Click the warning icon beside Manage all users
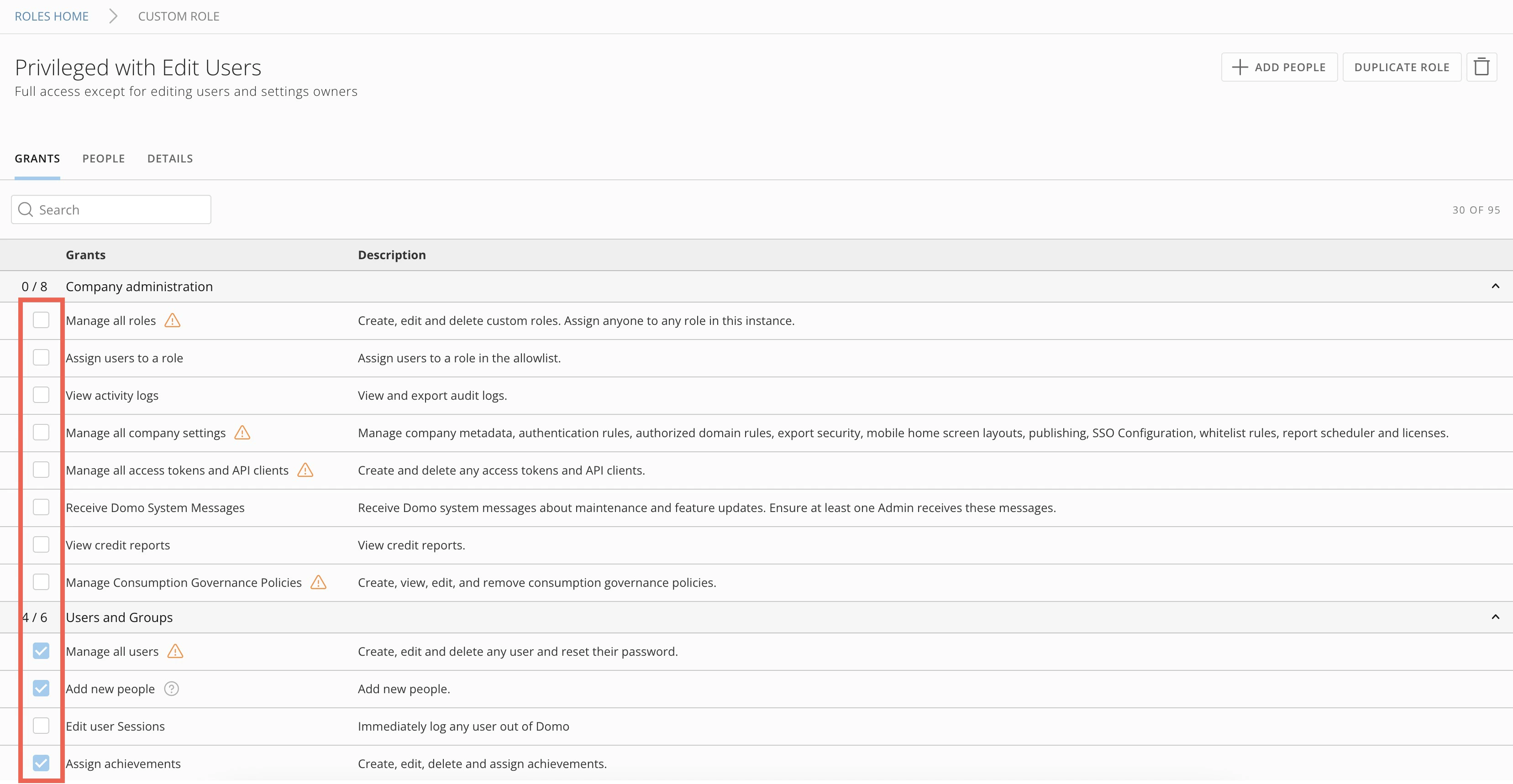1513x784 pixels. 175,651
